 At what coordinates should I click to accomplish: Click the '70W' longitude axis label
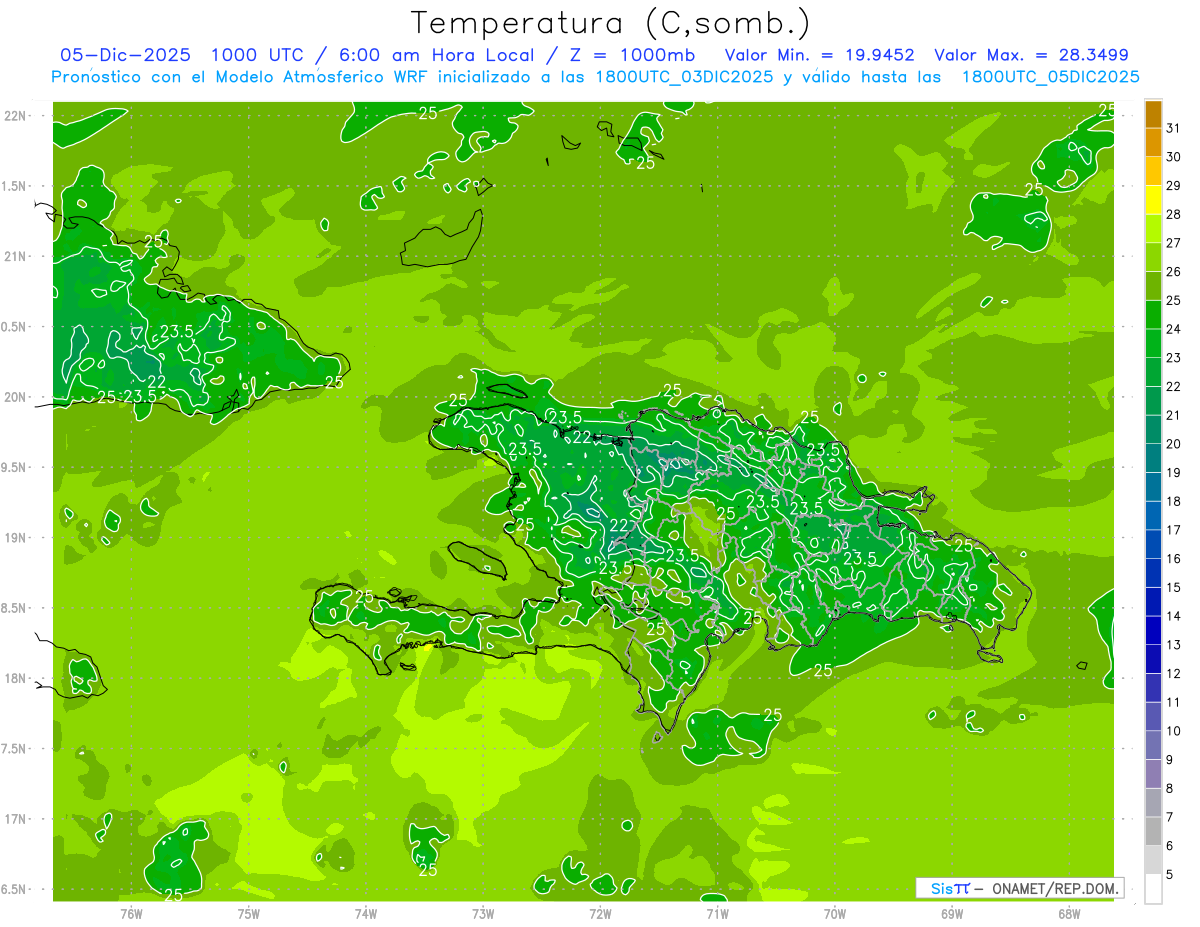(x=835, y=914)
